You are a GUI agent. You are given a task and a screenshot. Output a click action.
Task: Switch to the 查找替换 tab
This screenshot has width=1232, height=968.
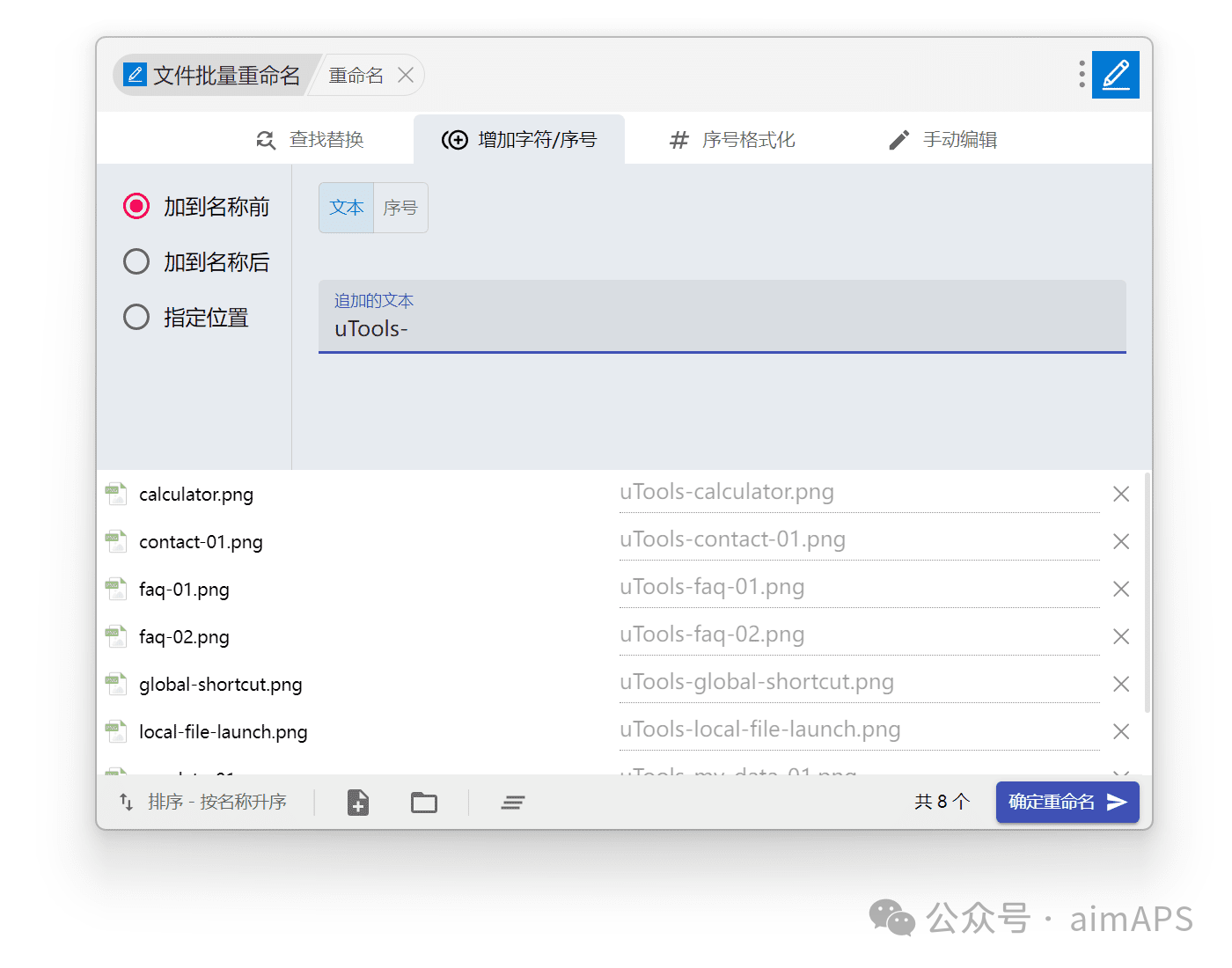[x=310, y=140]
